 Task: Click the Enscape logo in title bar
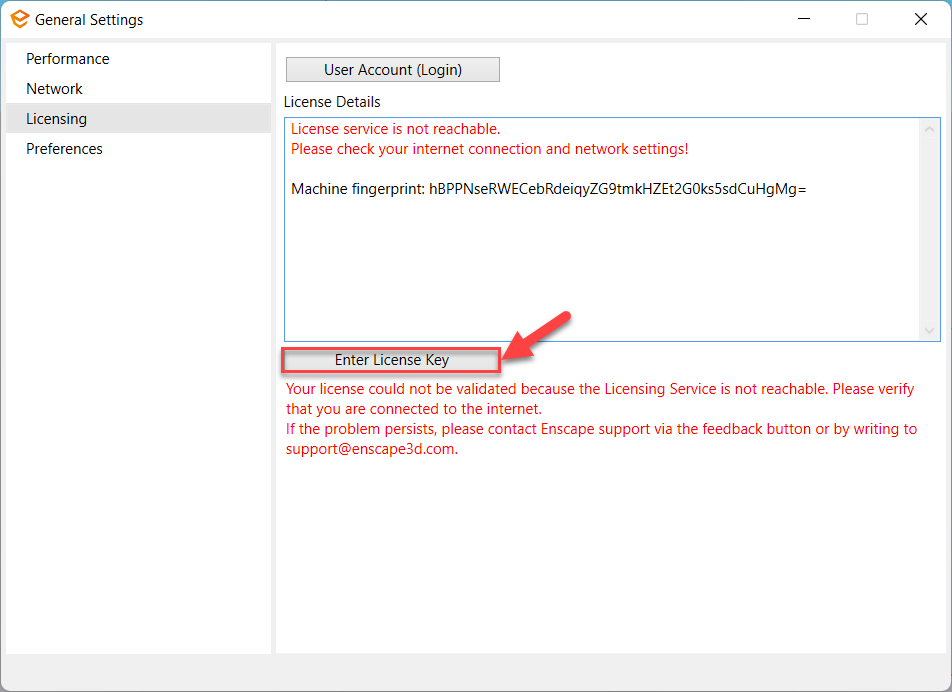(x=18, y=19)
